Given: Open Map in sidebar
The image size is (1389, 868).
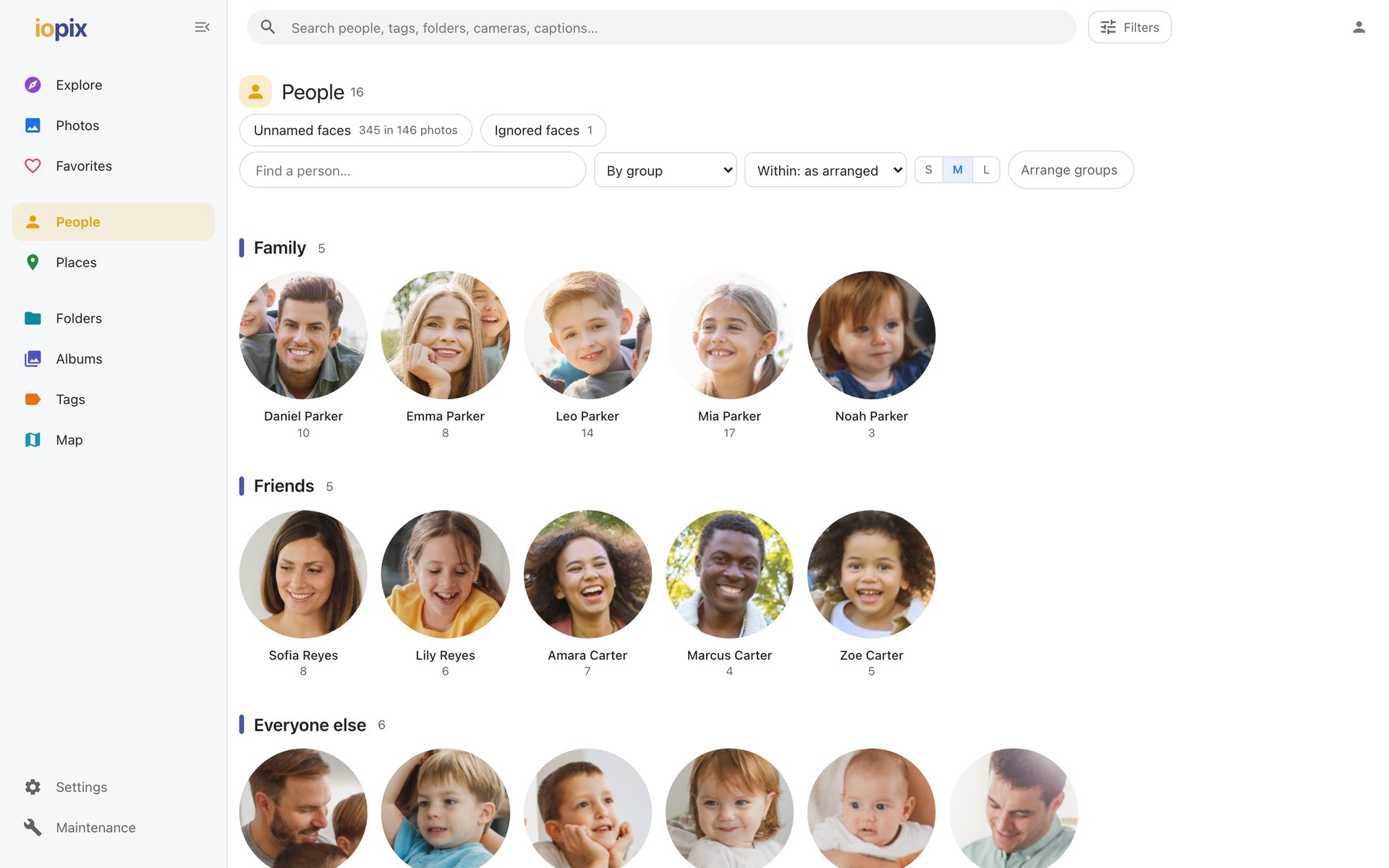Looking at the screenshot, I should click(113, 440).
